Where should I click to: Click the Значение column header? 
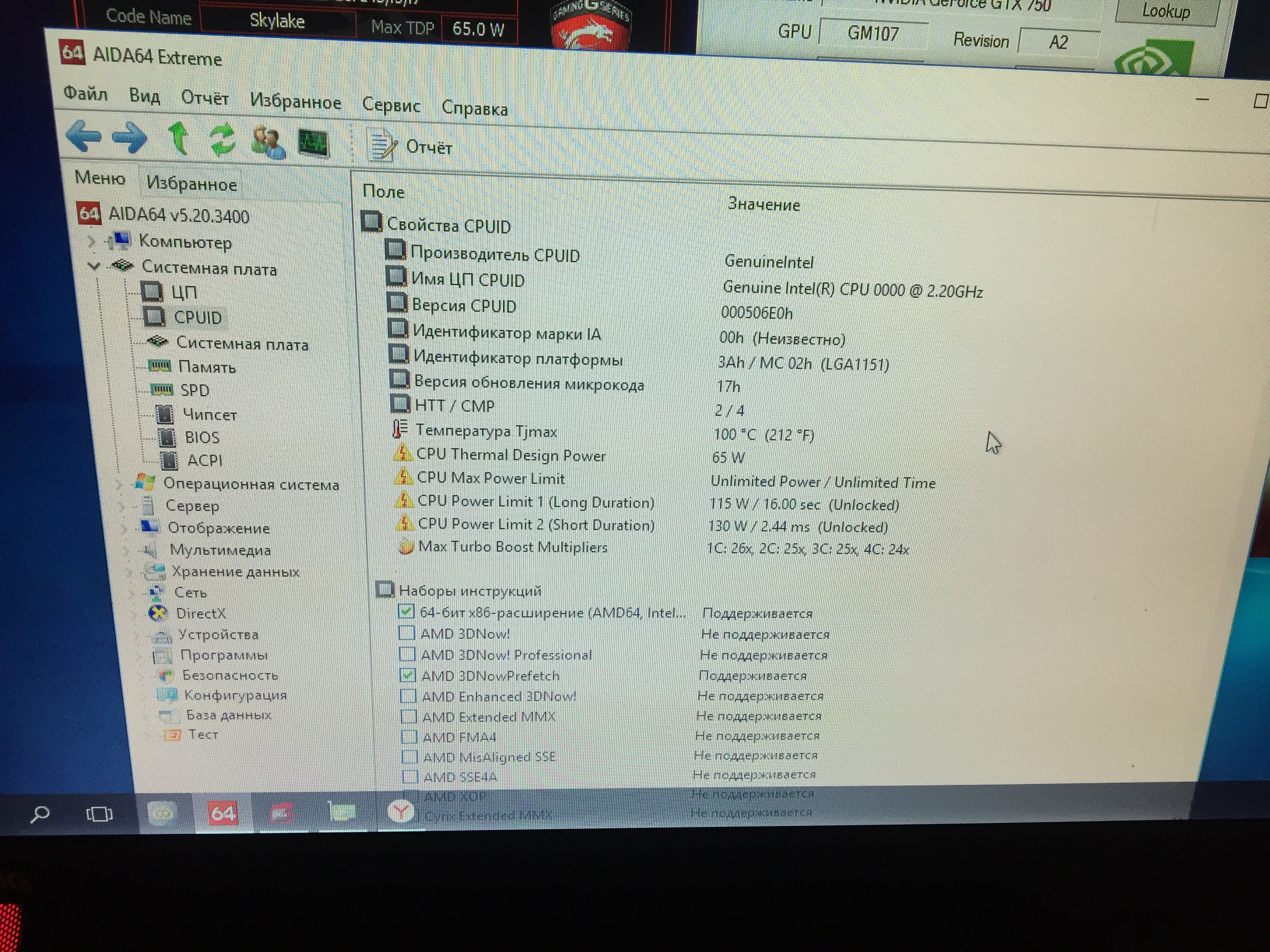tap(764, 204)
